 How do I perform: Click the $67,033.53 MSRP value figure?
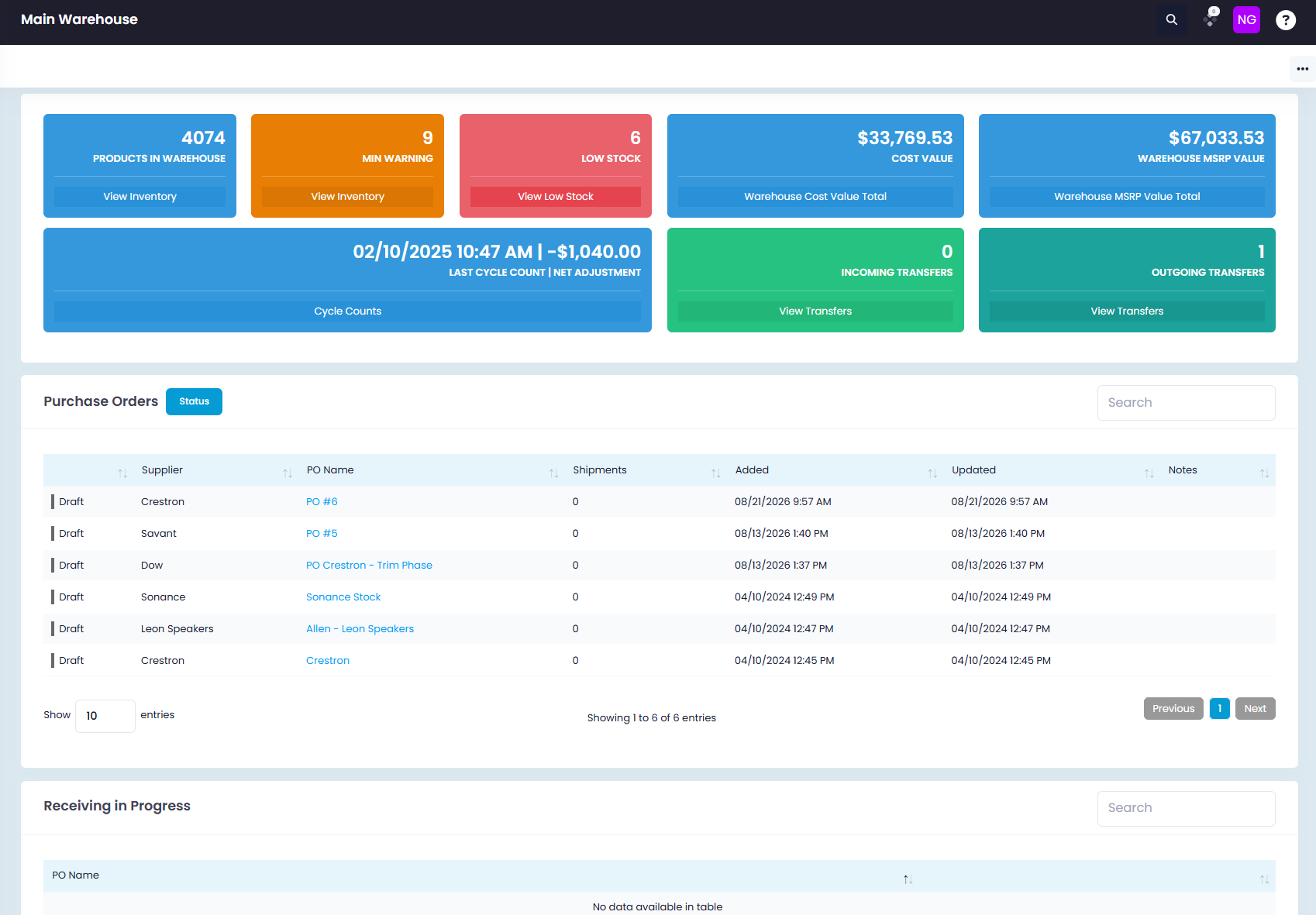[x=1217, y=138]
